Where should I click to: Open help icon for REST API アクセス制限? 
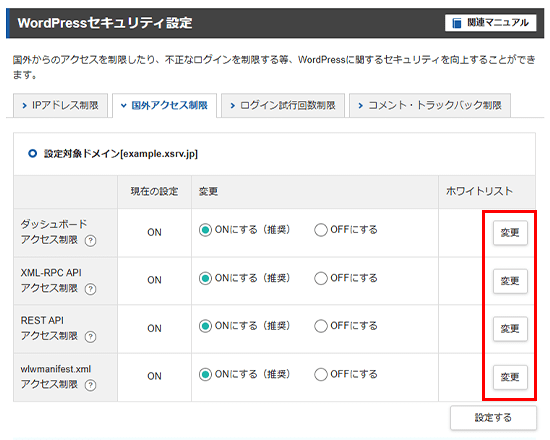tap(90, 337)
